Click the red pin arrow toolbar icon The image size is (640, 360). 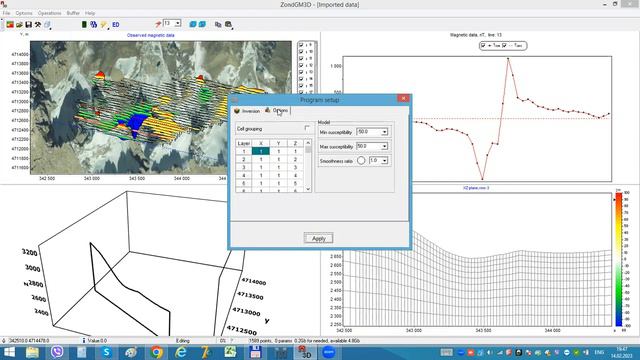coord(158,24)
